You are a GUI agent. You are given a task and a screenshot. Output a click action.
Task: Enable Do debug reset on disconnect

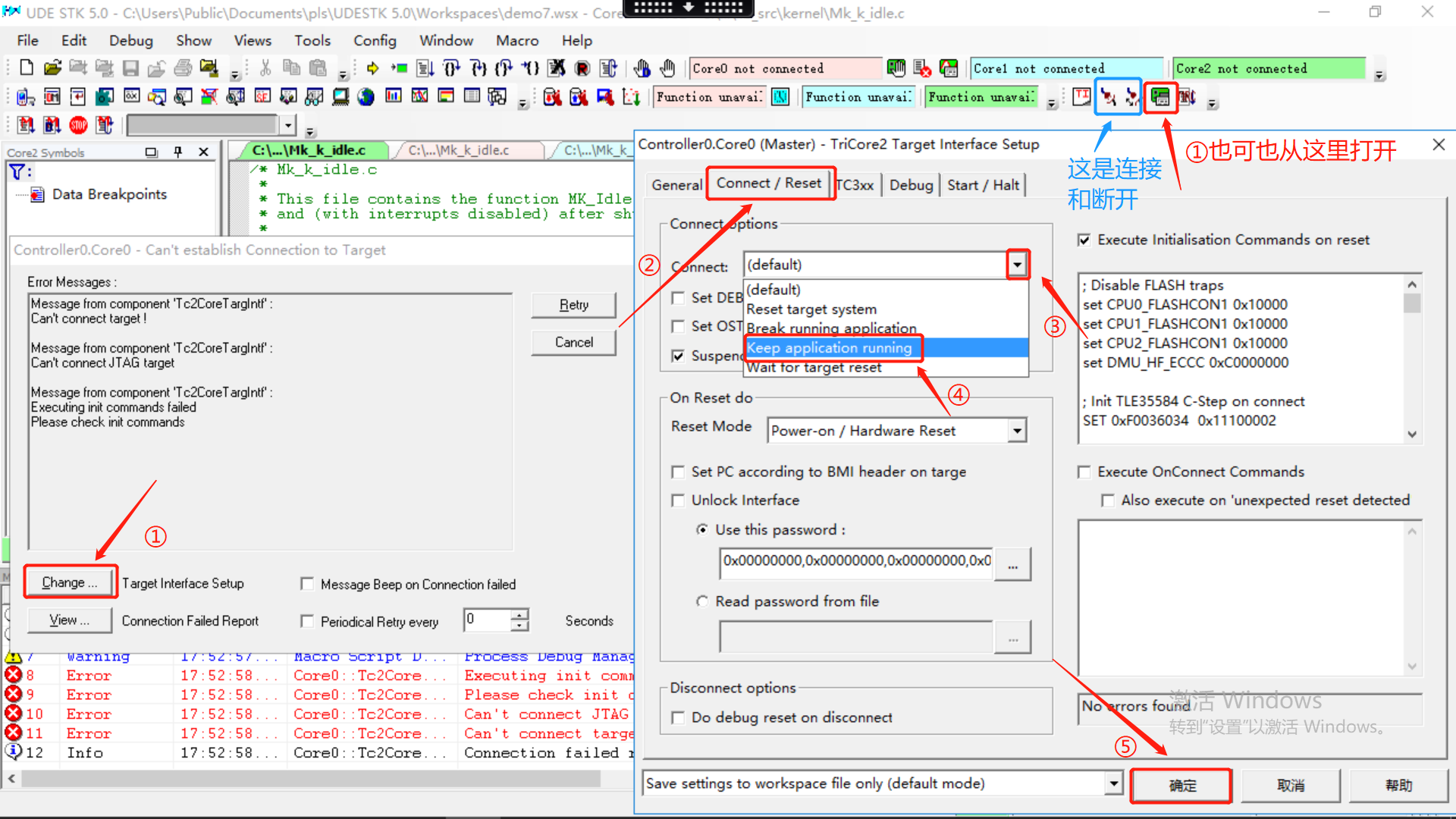[x=679, y=717]
